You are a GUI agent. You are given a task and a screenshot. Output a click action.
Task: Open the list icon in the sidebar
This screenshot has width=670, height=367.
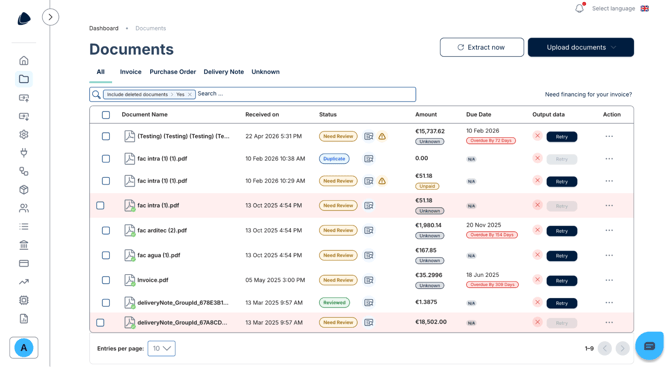point(24,226)
